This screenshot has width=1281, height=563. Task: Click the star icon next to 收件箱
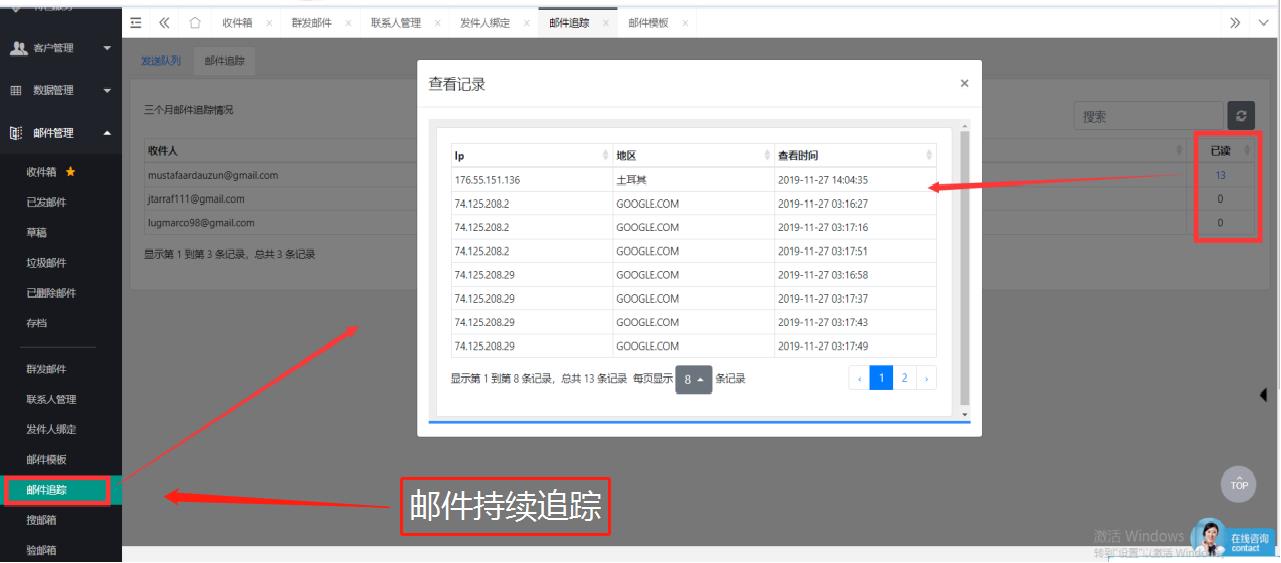click(x=70, y=172)
